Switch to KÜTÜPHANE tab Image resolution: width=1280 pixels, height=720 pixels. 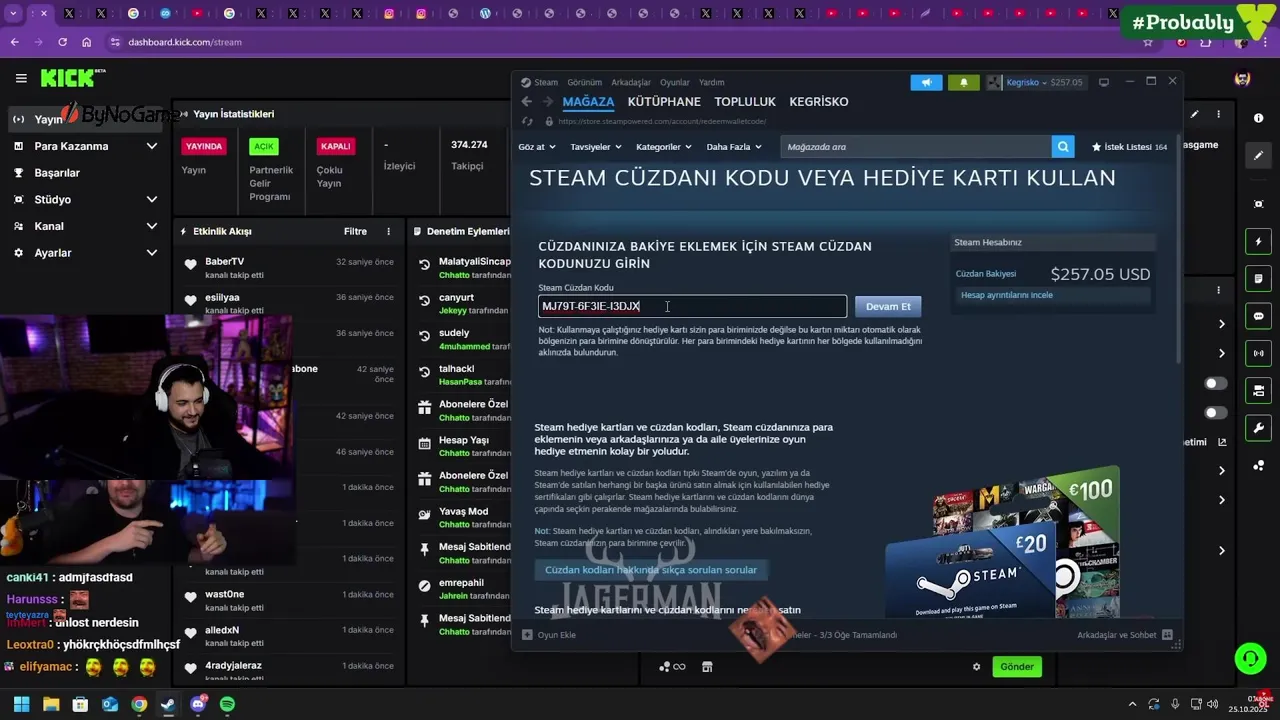click(x=664, y=102)
